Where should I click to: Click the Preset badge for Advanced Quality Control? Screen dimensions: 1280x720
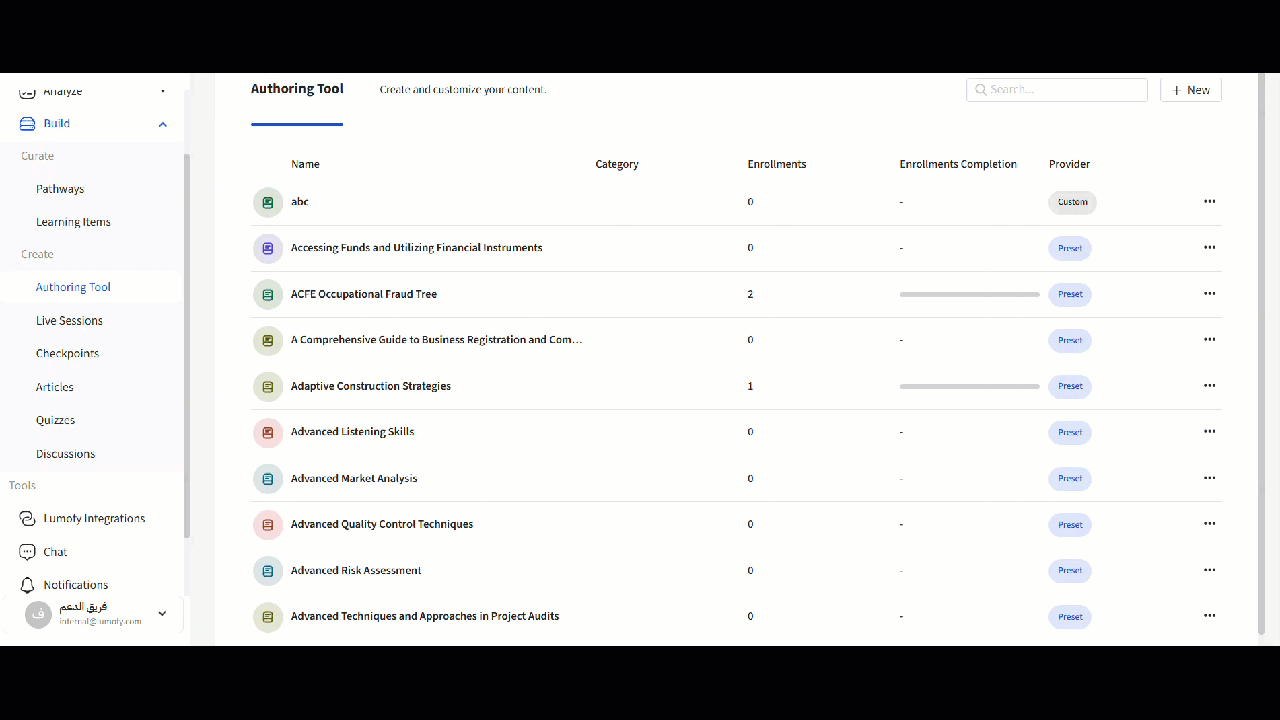click(1069, 525)
